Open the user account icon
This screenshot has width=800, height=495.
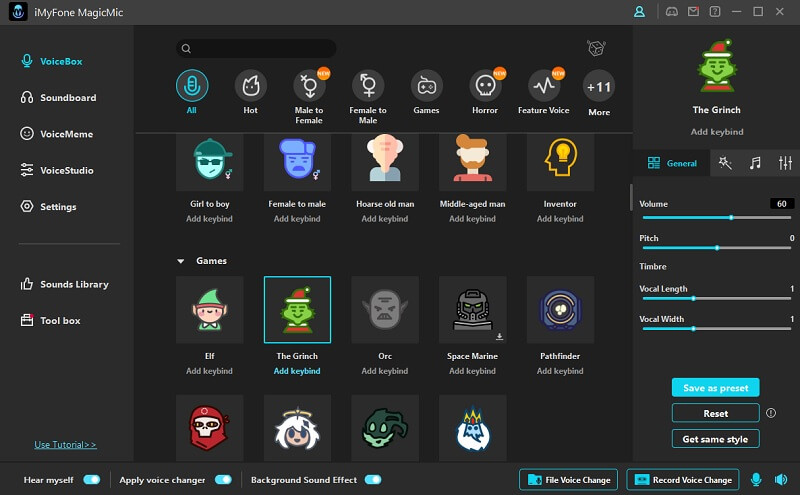pyautogui.click(x=639, y=12)
